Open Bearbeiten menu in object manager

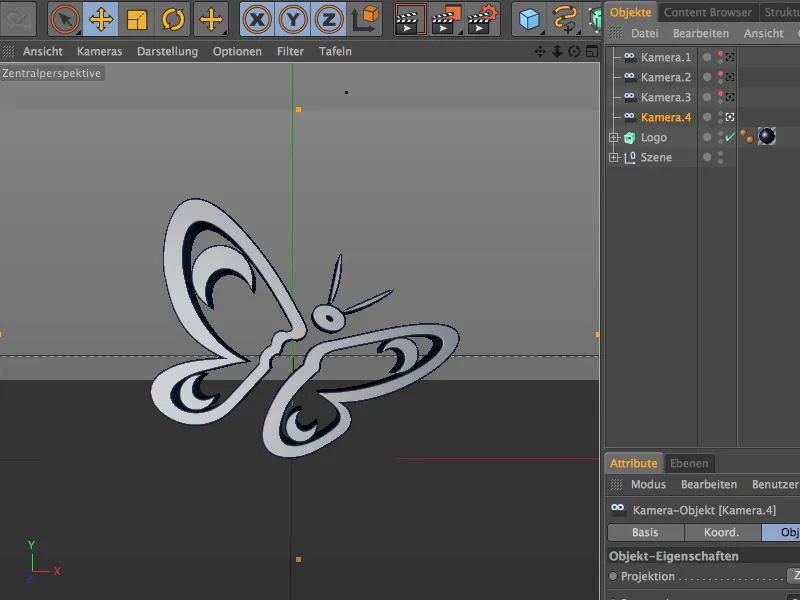click(x=701, y=34)
